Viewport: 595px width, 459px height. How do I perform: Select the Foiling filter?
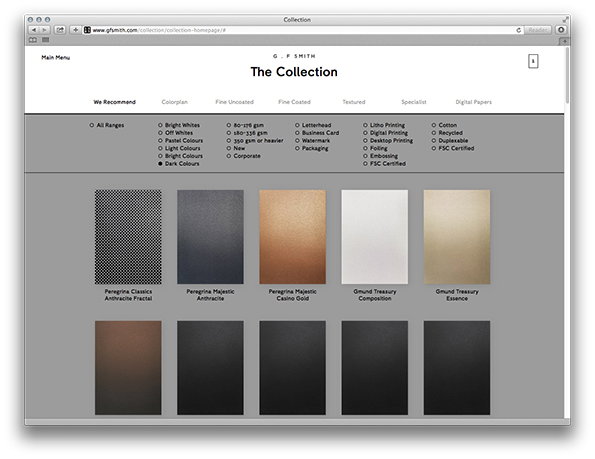click(x=375, y=148)
